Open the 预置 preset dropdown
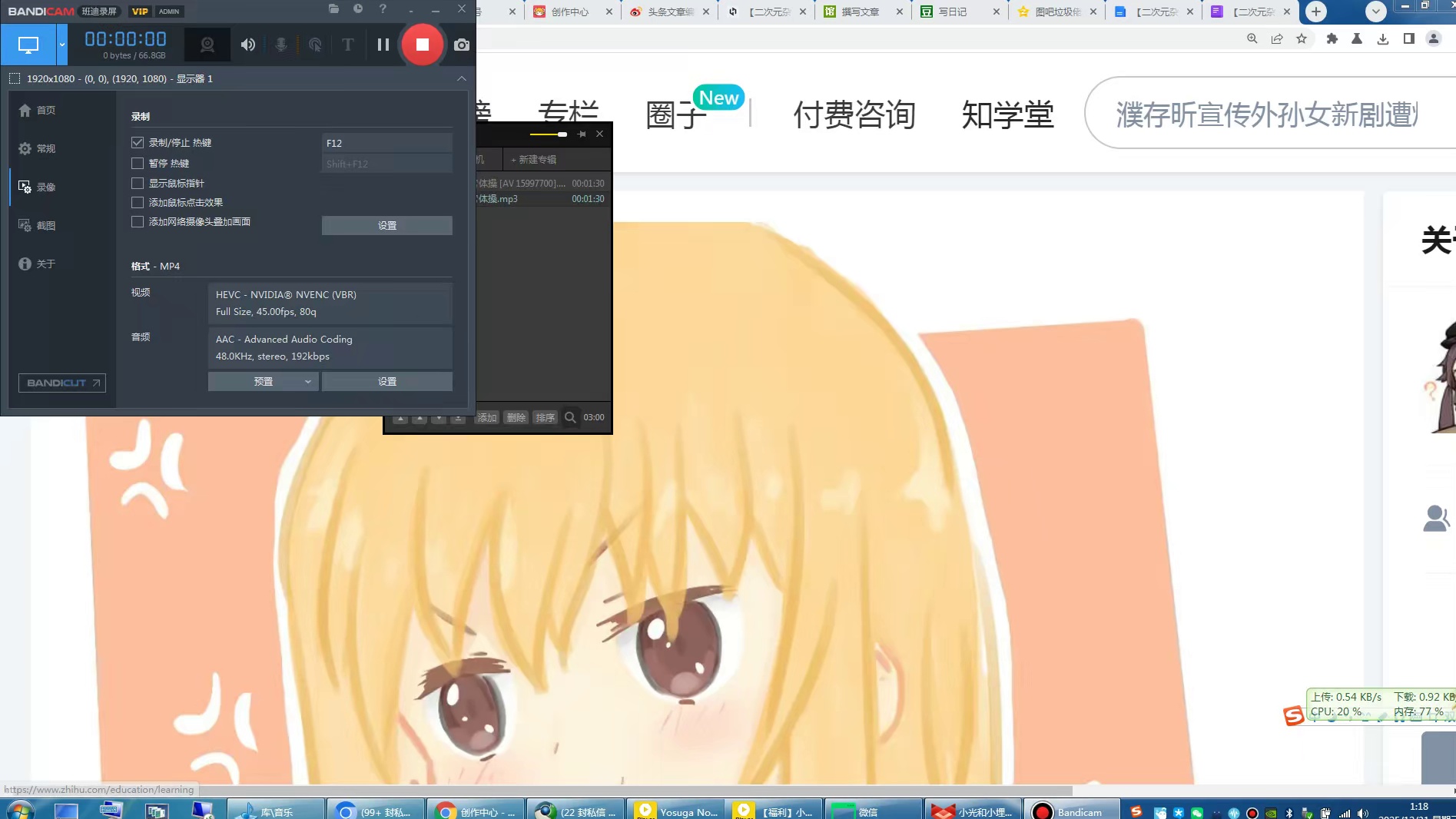 pos(263,381)
